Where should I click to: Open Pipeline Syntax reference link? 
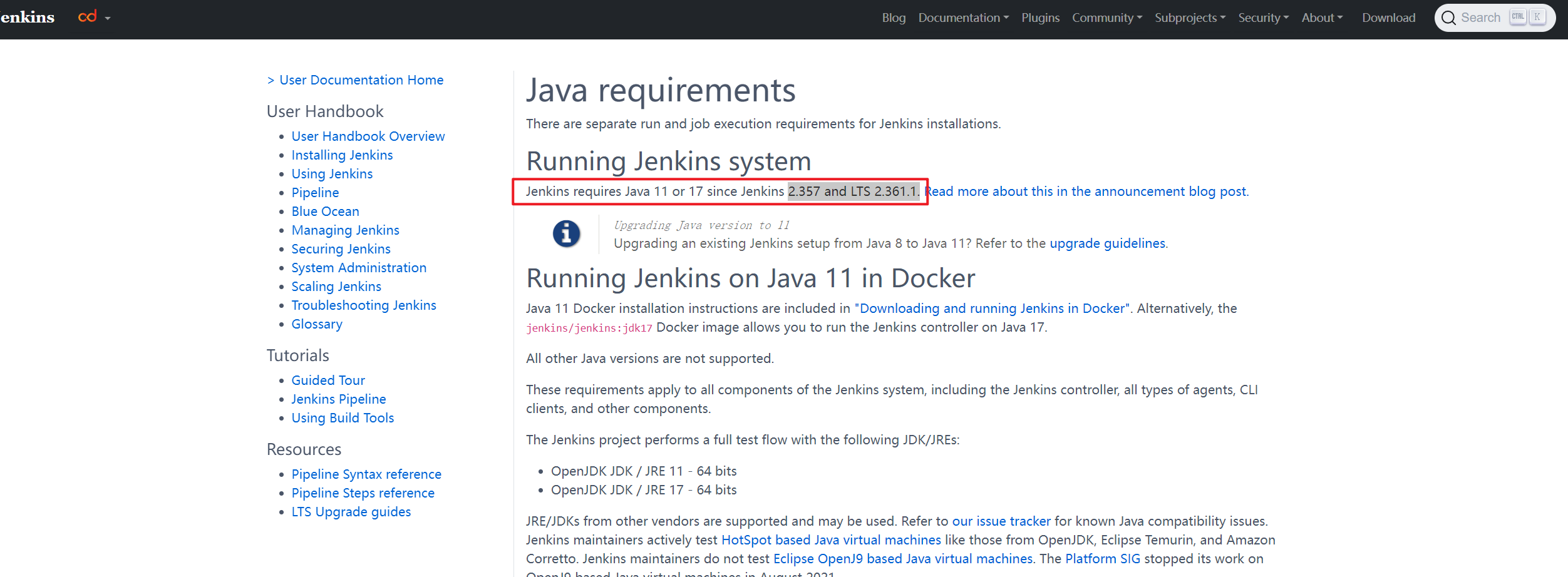[366, 474]
